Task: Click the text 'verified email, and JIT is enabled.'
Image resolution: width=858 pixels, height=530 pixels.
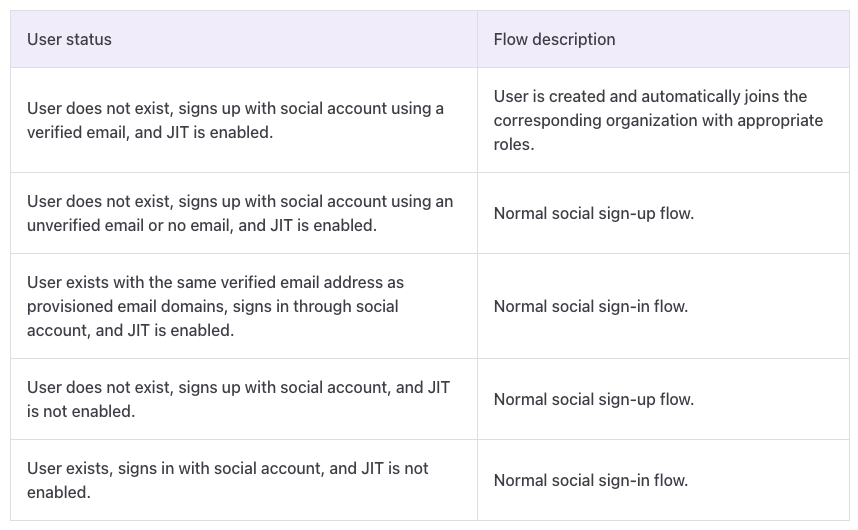Action: [x=150, y=132]
